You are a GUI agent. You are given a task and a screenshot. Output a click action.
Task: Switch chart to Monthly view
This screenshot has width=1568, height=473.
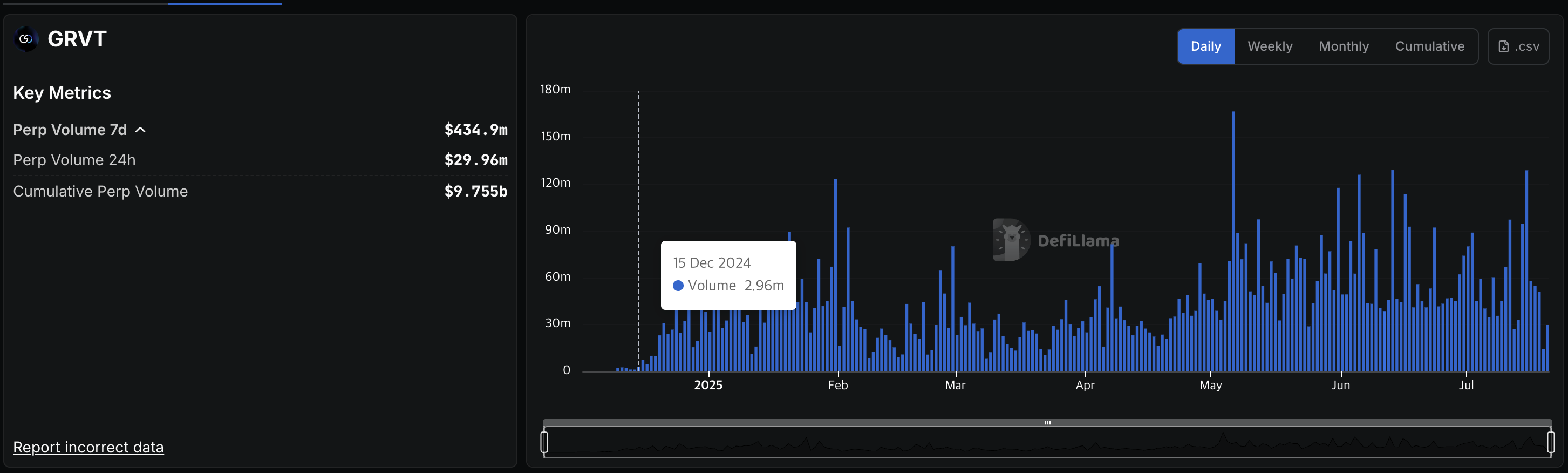(1344, 46)
